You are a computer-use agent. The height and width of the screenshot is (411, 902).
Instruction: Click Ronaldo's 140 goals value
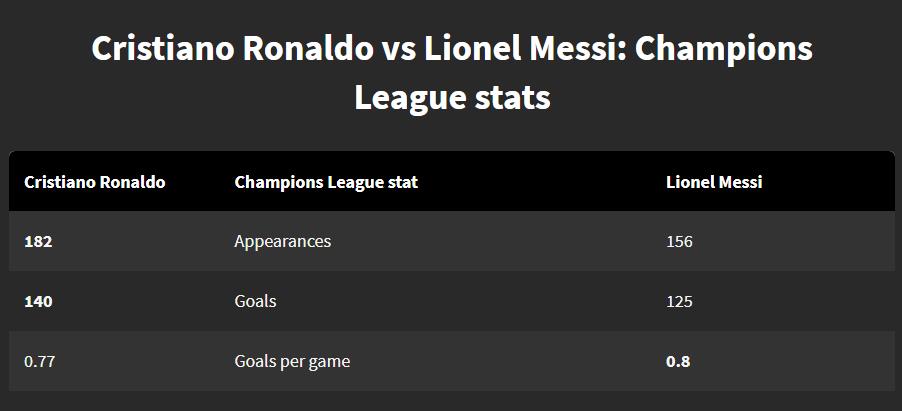click(x=38, y=302)
